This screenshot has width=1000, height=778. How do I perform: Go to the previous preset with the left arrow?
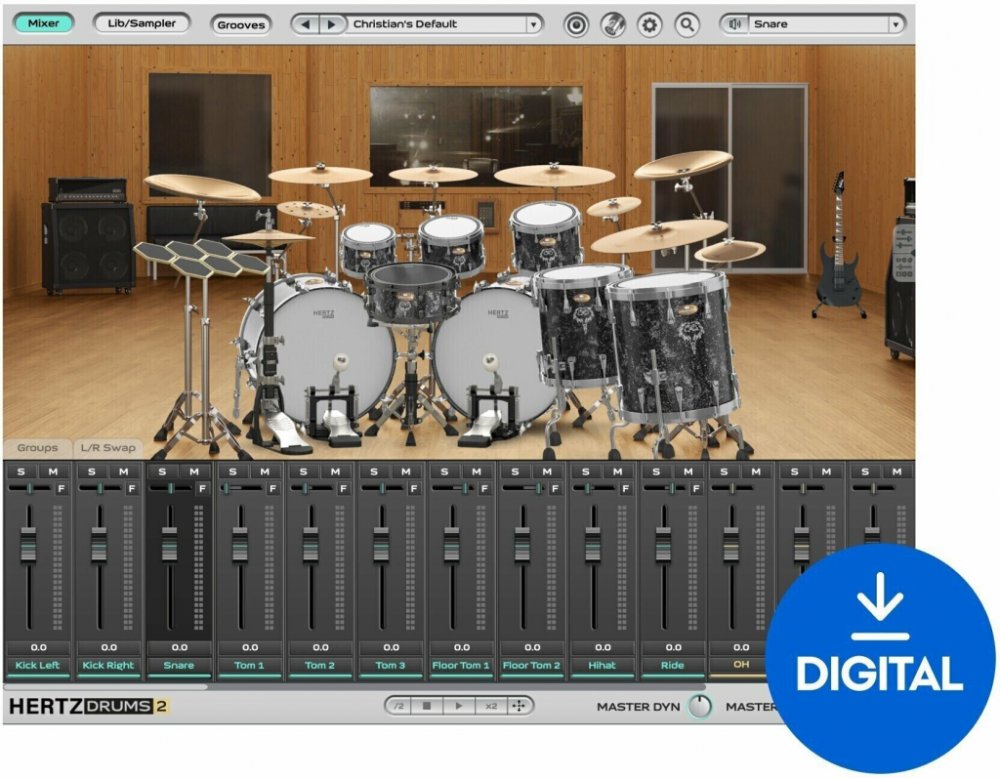pyautogui.click(x=305, y=24)
